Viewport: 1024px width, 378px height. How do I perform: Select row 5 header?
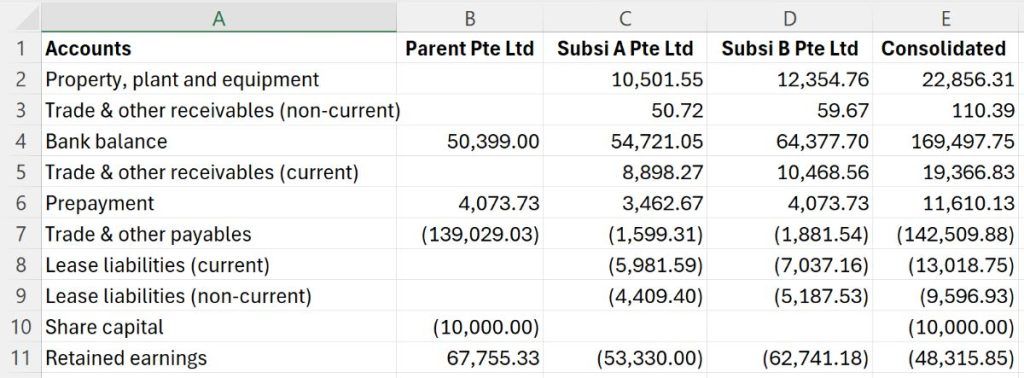[x=21, y=172]
